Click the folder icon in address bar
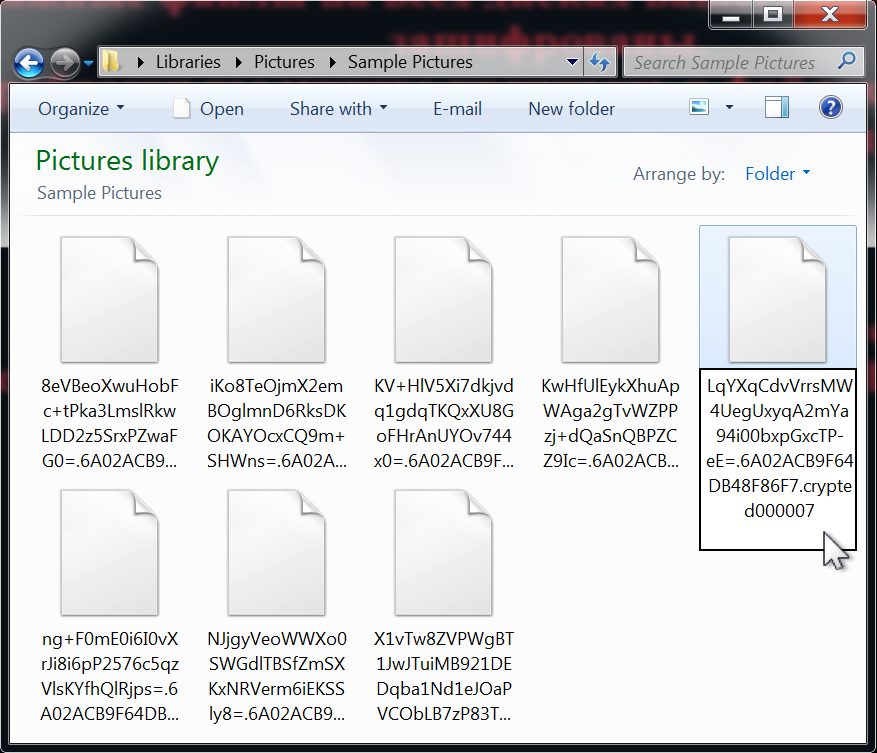Screen dimensions: 877x753 [x=112, y=62]
